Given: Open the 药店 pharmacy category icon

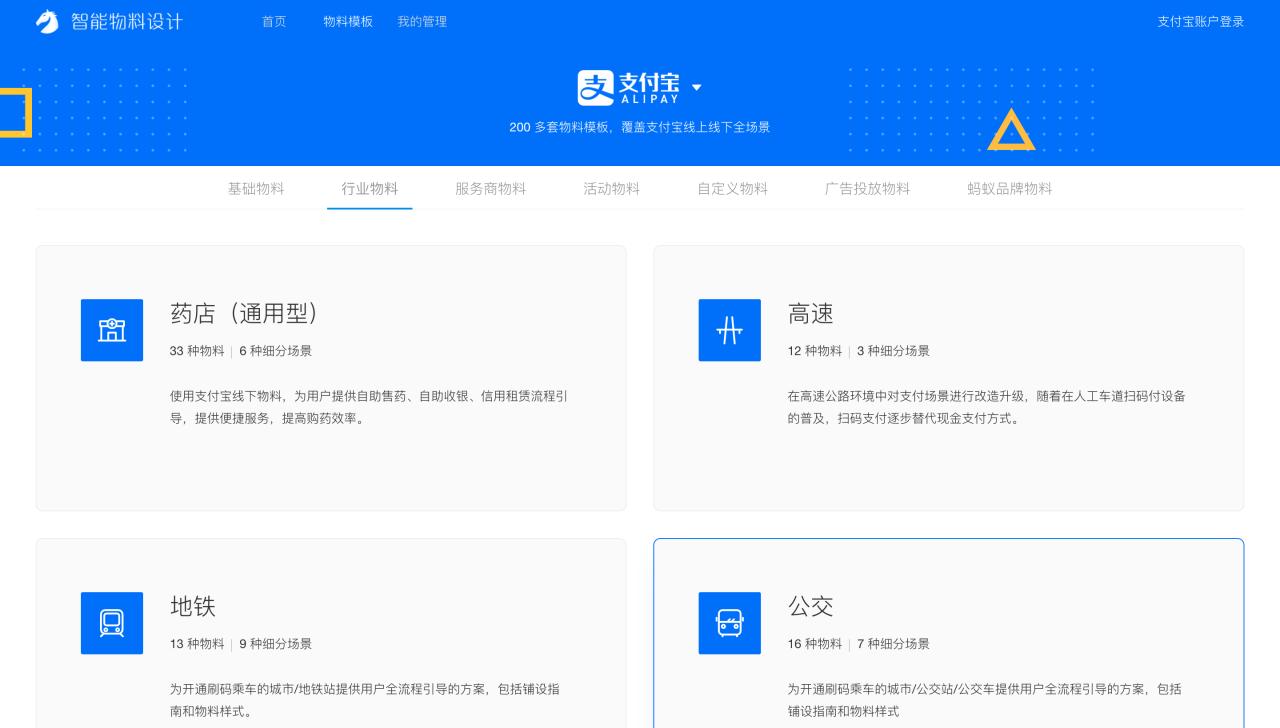Looking at the screenshot, I should tap(112, 330).
